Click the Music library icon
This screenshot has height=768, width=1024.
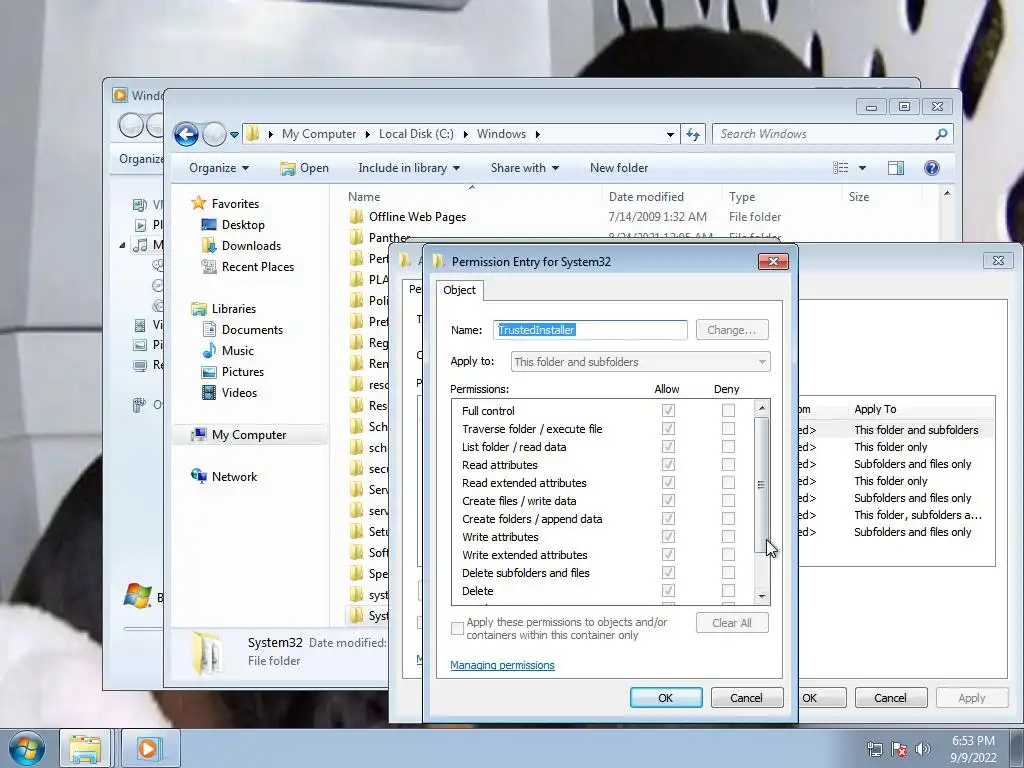tap(209, 350)
